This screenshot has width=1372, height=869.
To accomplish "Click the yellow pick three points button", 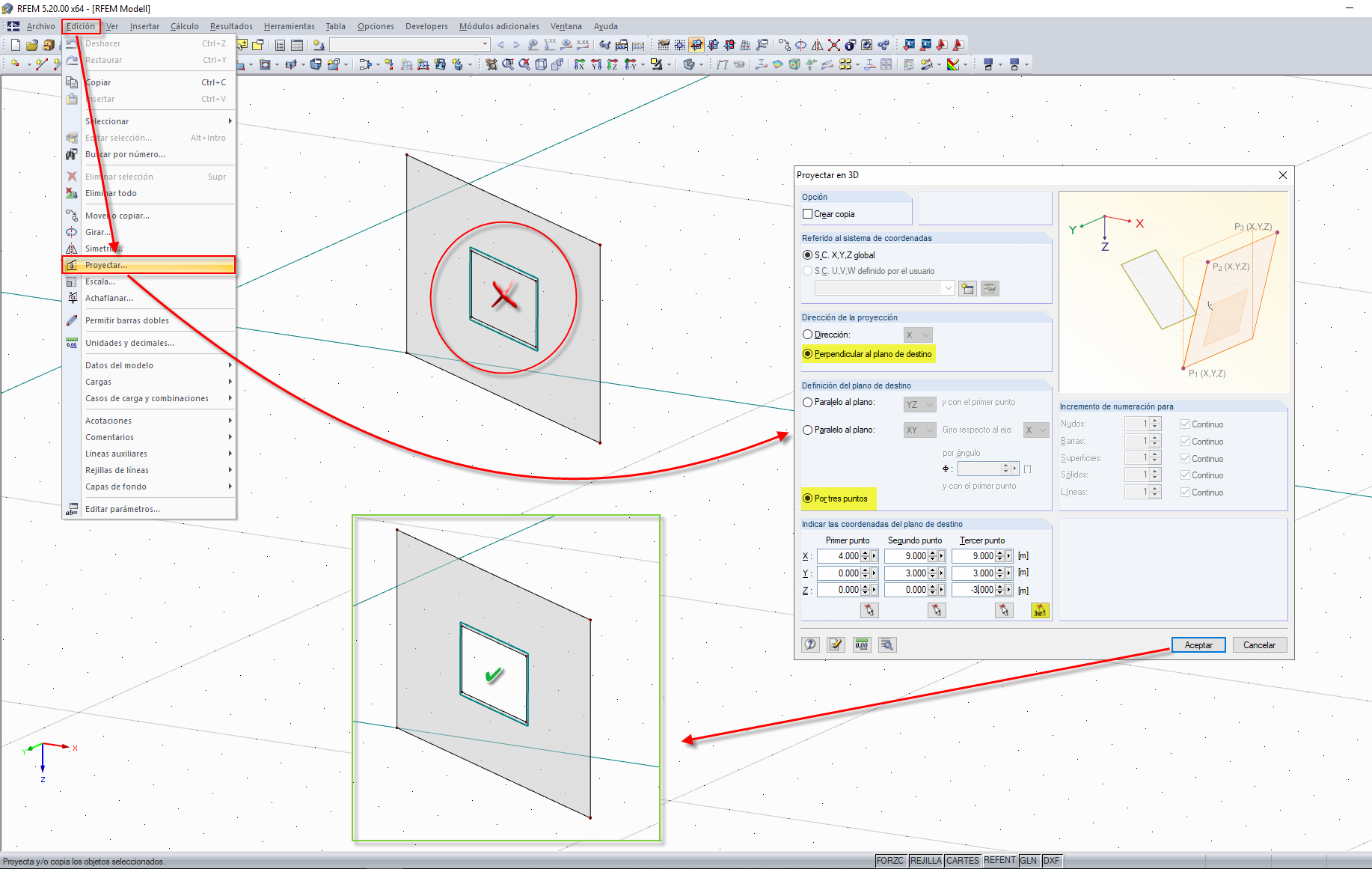I will pyautogui.click(x=1040, y=611).
